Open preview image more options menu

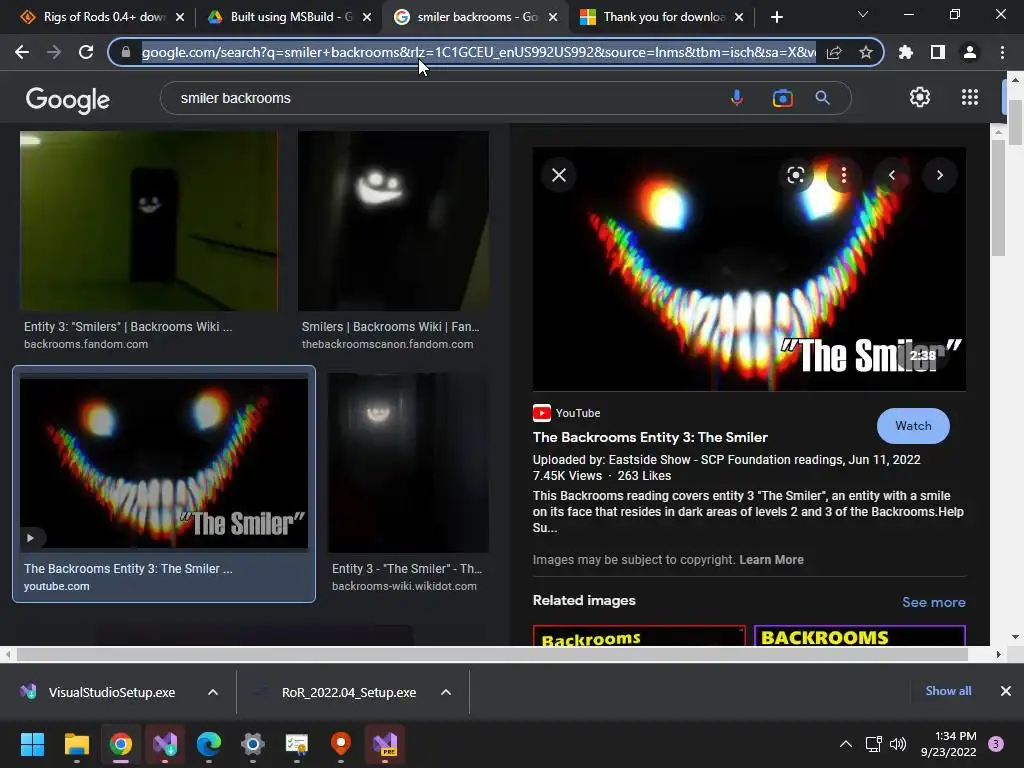(844, 175)
